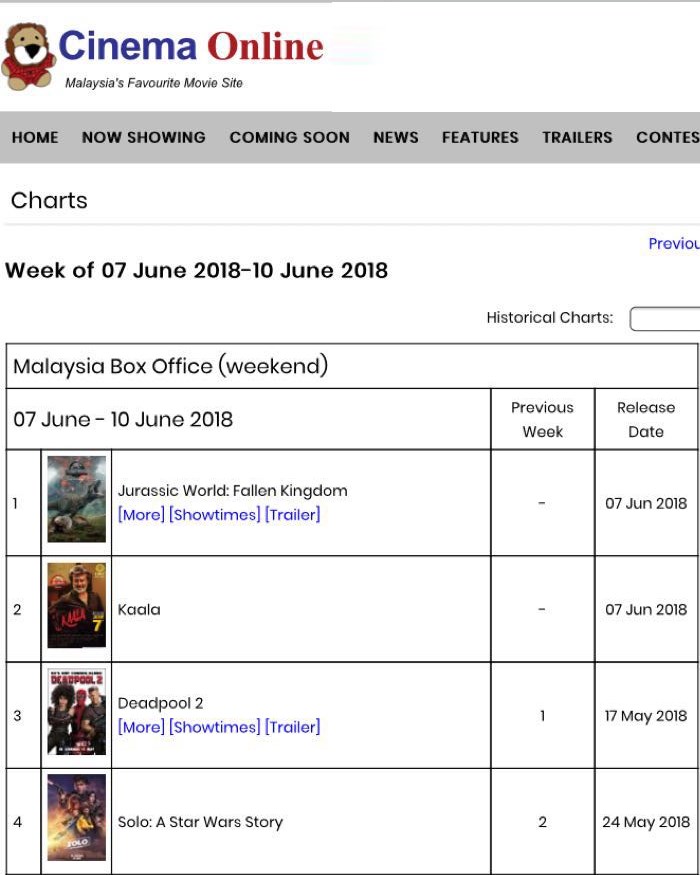Visit the FEATURES page

[x=479, y=137]
